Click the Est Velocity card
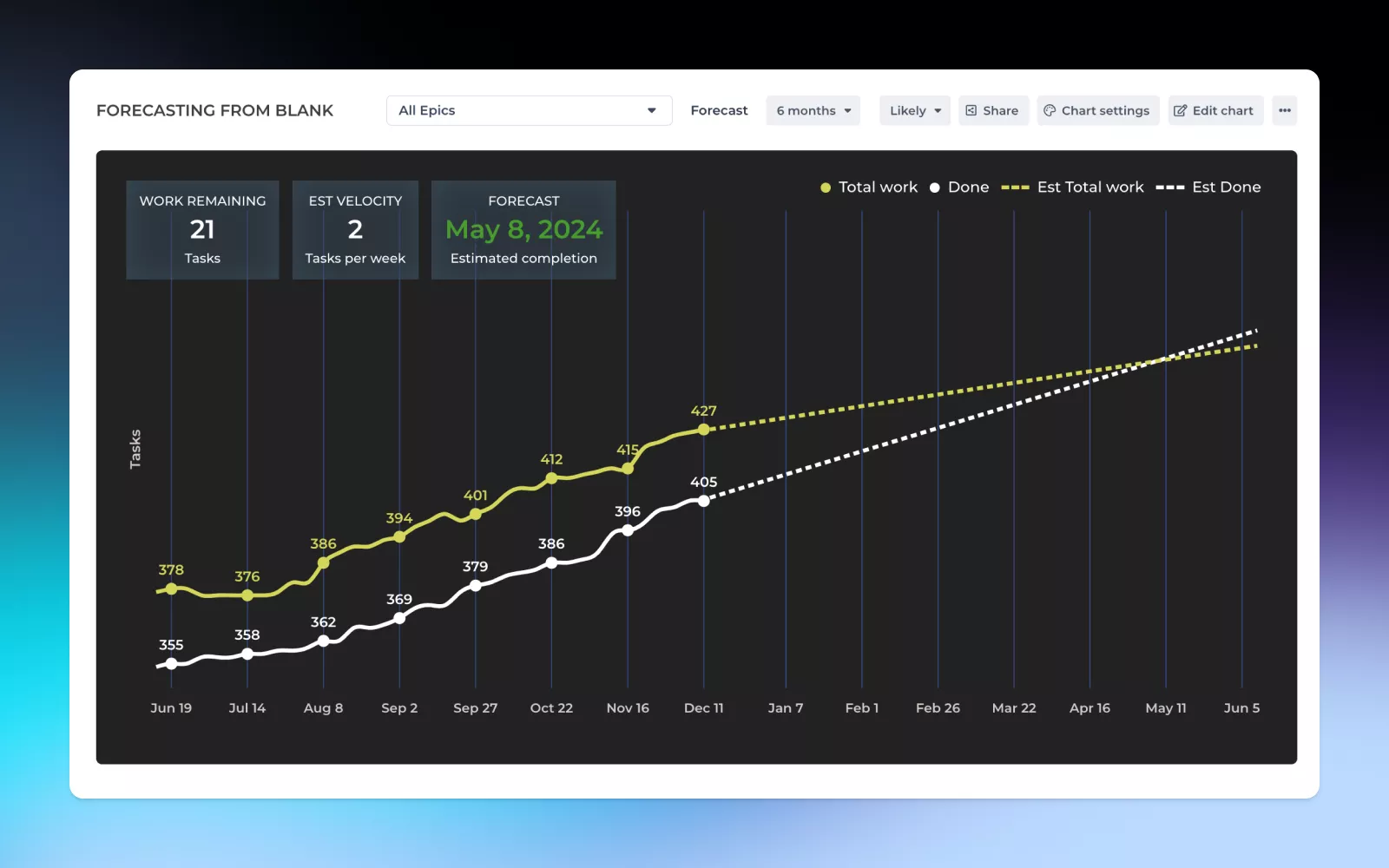Screen dimensions: 1389x868 [355, 230]
